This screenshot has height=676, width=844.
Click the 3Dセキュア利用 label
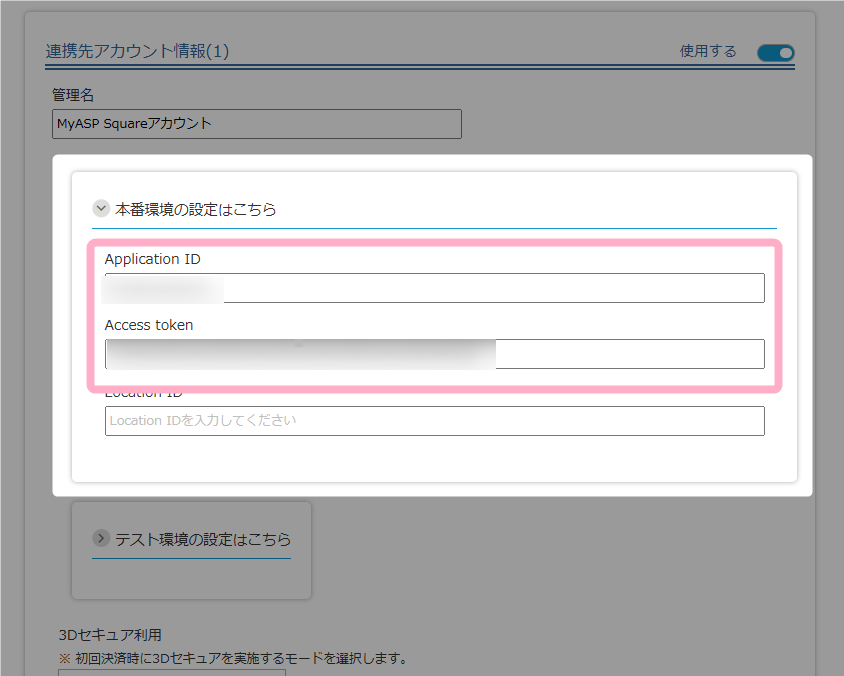click(110, 634)
